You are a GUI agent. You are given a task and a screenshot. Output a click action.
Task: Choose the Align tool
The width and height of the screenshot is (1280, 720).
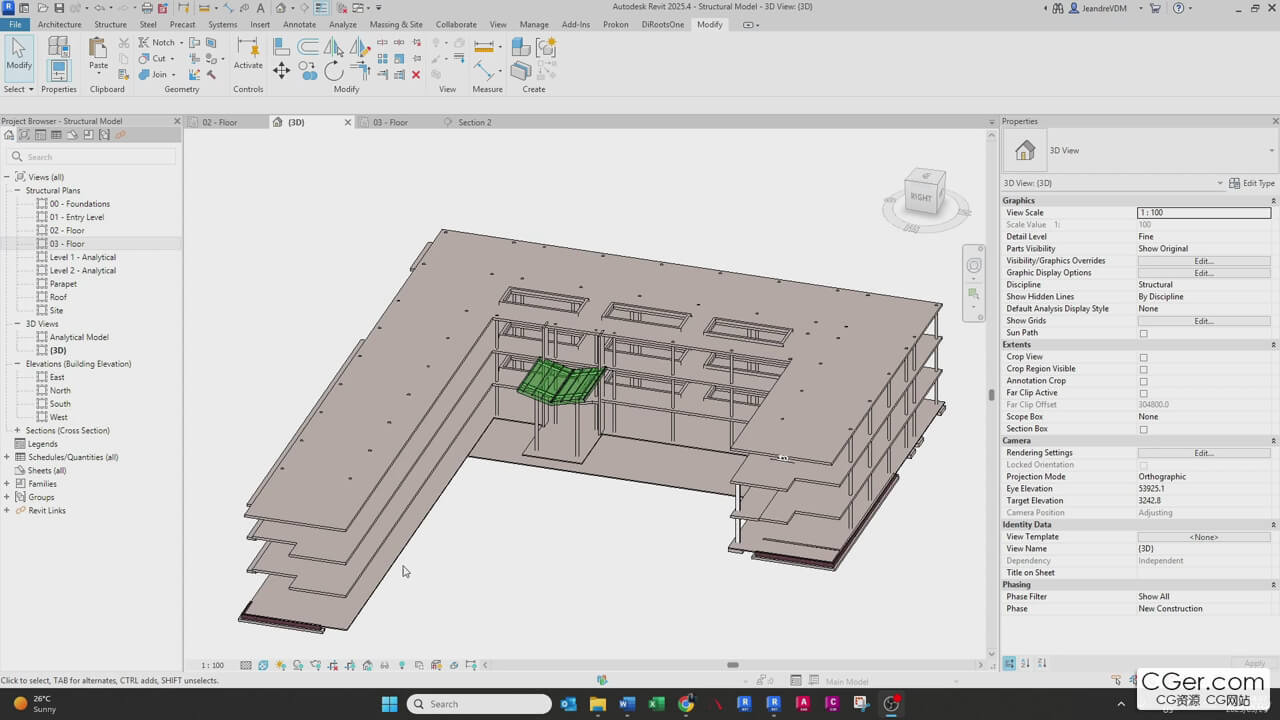pos(282,46)
